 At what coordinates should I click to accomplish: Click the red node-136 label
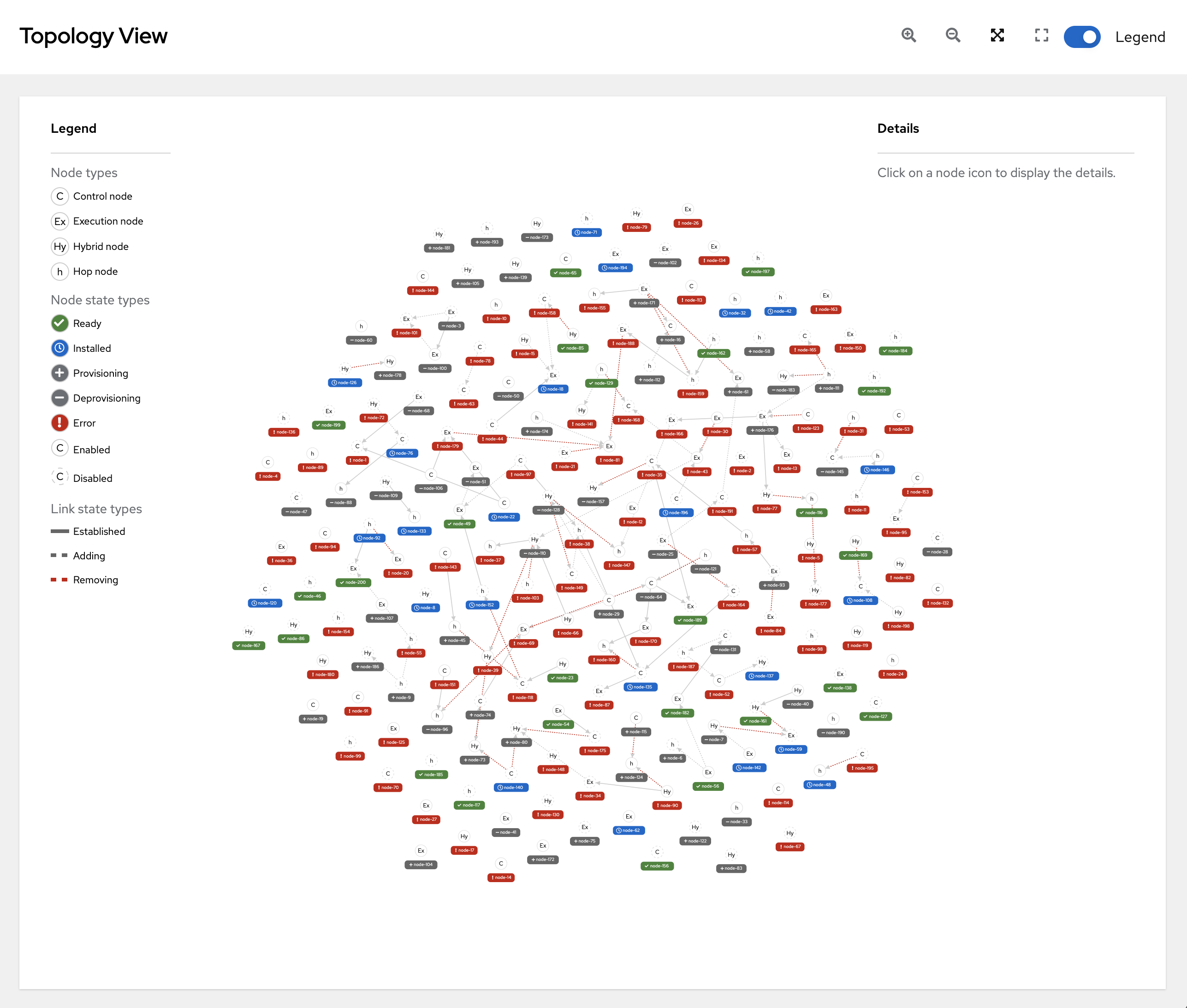(284, 432)
